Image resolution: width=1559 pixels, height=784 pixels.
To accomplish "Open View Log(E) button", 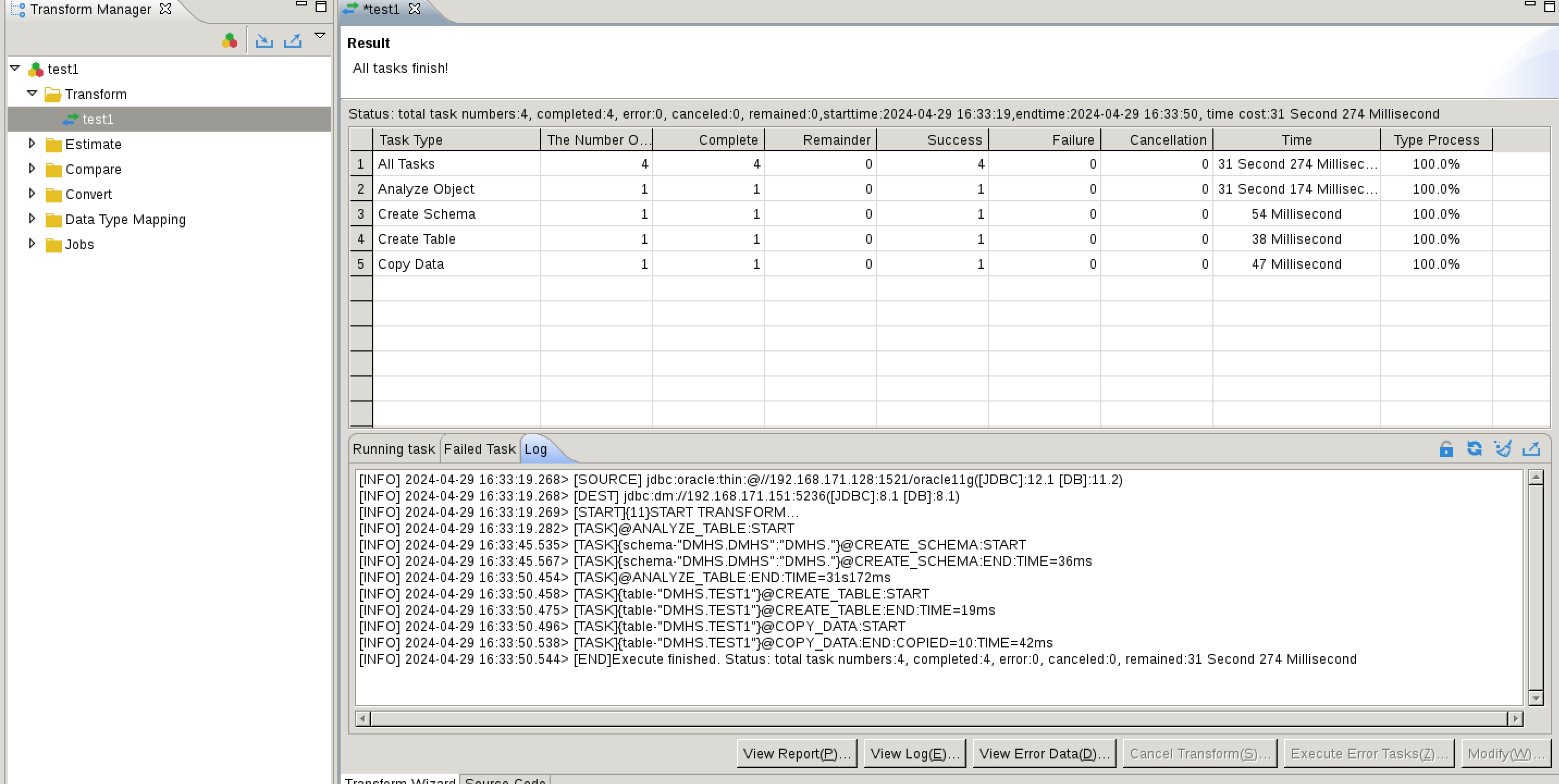I will (915, 754).
